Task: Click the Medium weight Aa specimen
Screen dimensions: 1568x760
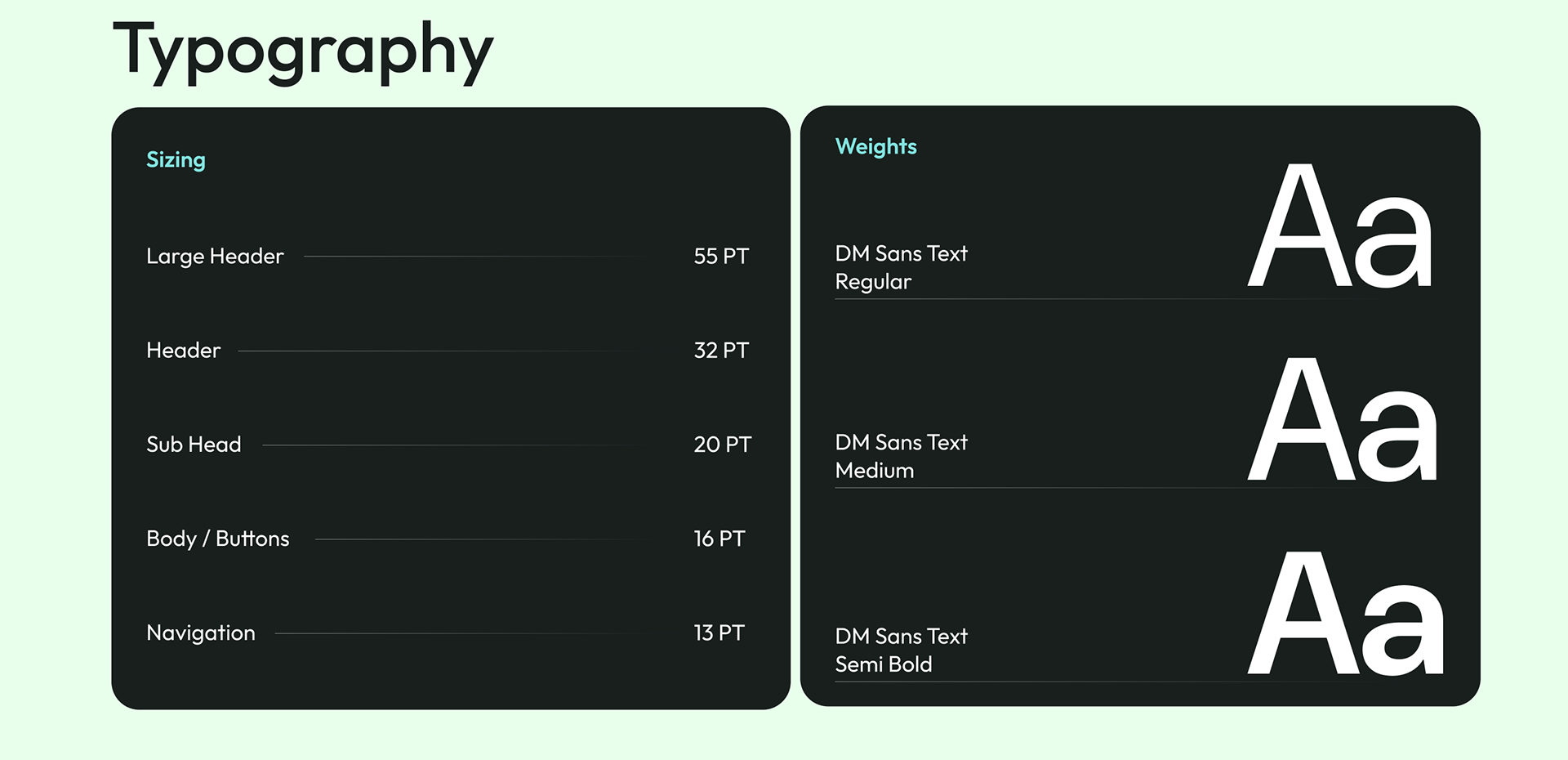Action: 1343,420
